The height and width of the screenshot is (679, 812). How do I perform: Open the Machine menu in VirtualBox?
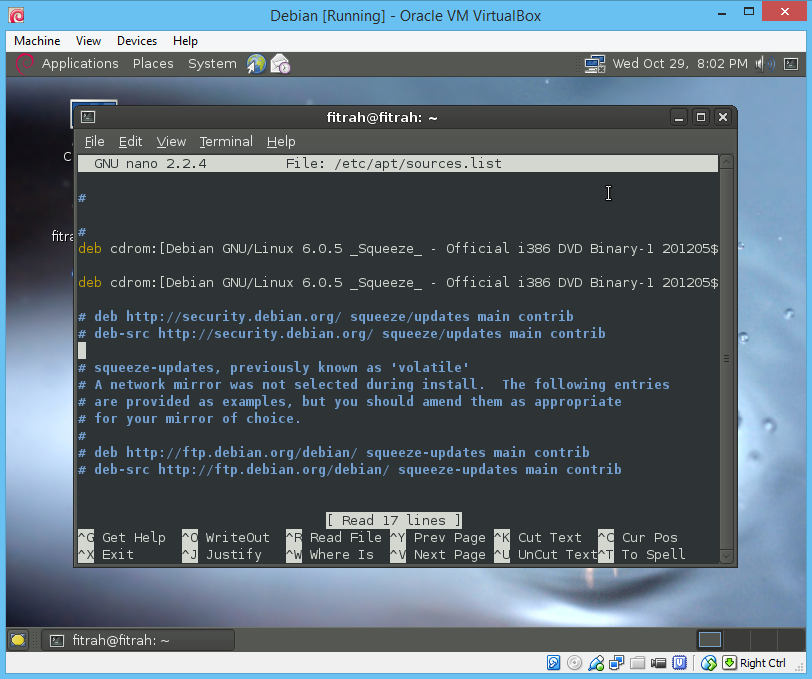(x=37, y=41)
